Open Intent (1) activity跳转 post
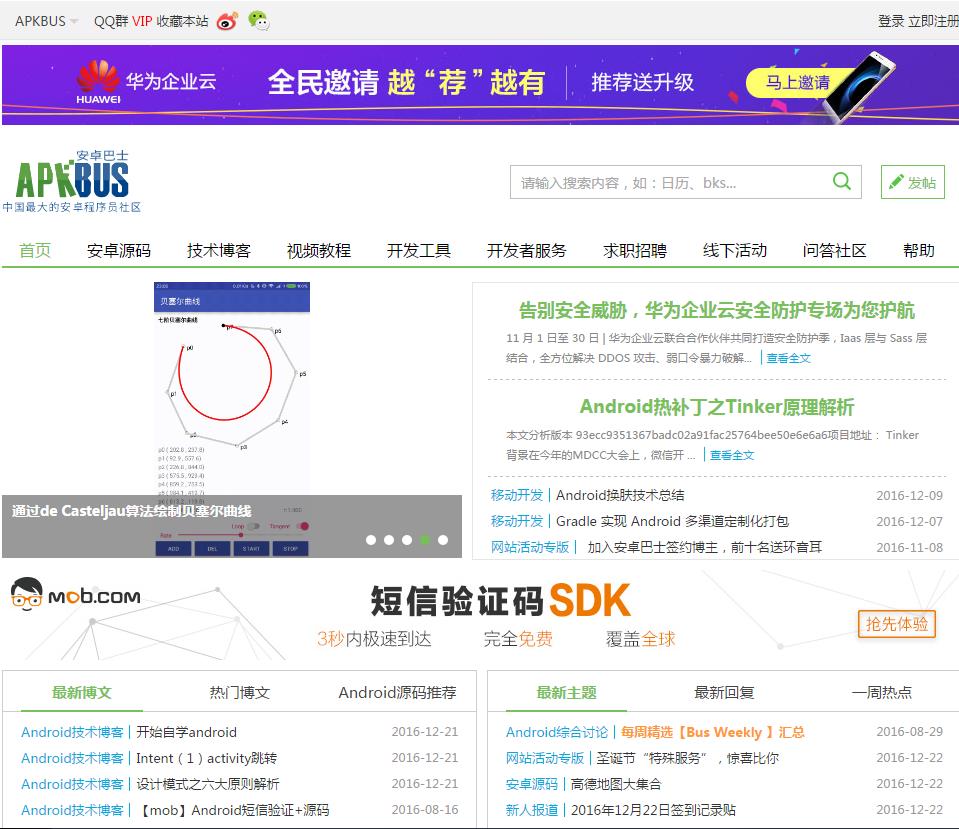The width and height of the screenshot is (959, 829). [x=206, y=758]
